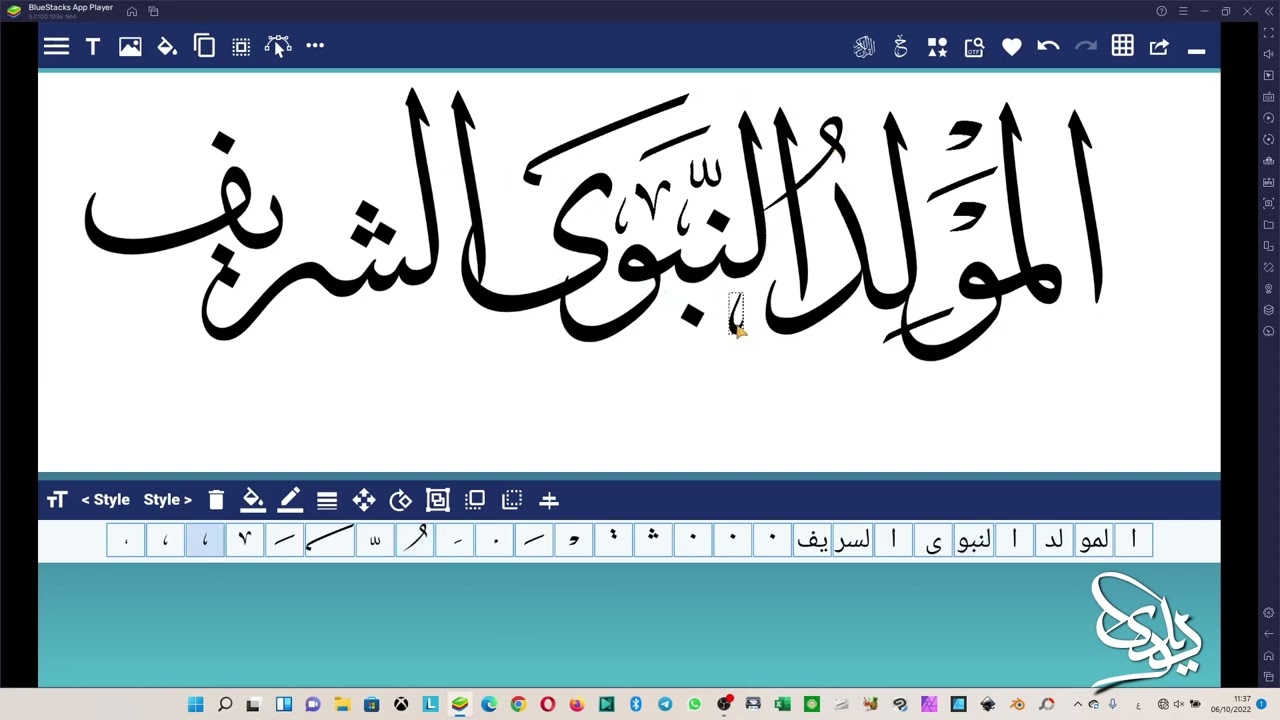Open Firefox from taskbar
The image size is (1280, 720).
(x=577, y=705)
